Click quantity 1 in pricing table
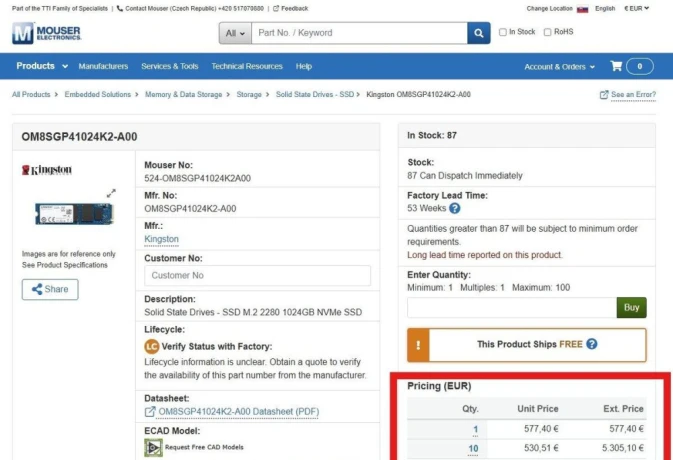 click(475, 429)
